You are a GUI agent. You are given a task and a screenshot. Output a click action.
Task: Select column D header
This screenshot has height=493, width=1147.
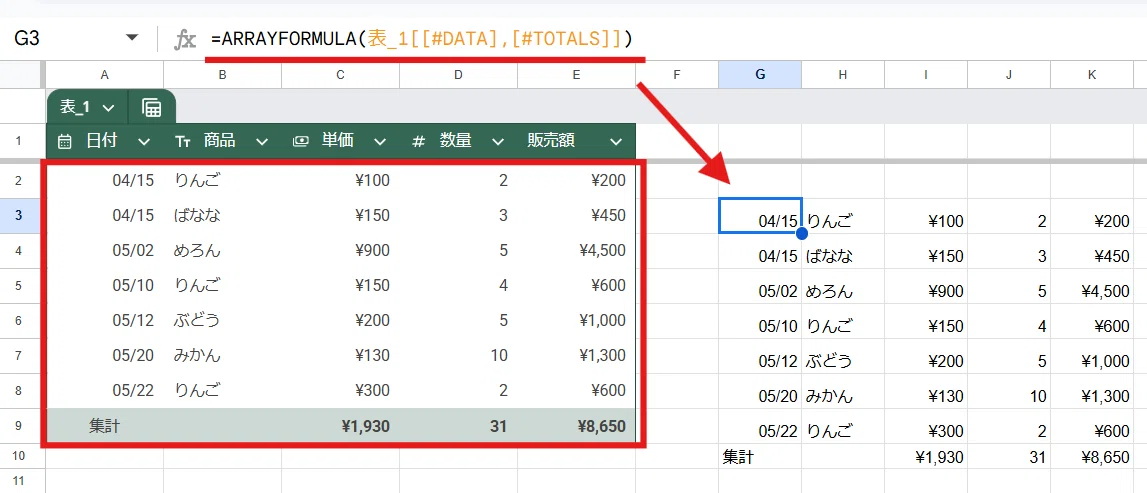[x=458, y=74]
